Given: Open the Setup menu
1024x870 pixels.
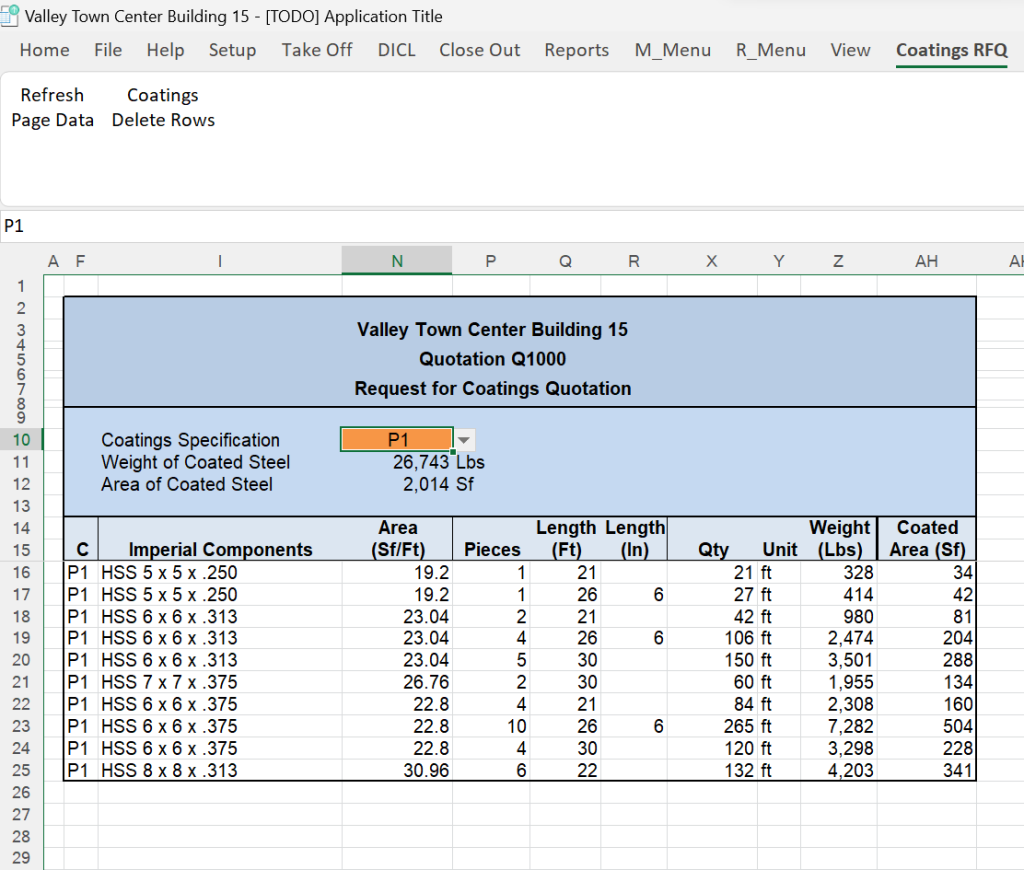Looking at the screenshot, I should pyautogui.click(x=232, y=50).
